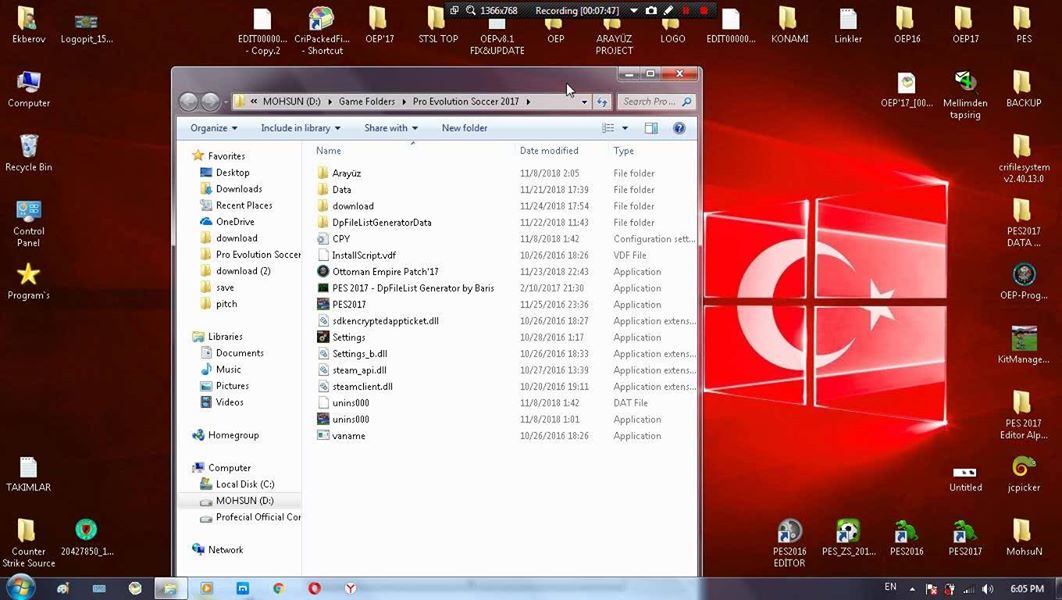Viewport: 1062px width, 600px height.
Task: Go back in the Explorer window
Action: coord(188,102)
